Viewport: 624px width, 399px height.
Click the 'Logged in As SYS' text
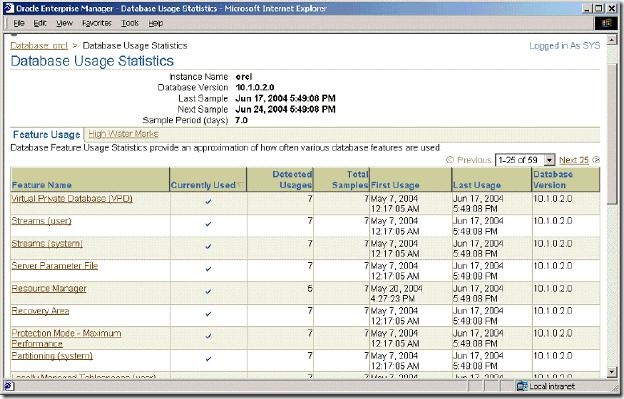[x=564, y=46]
